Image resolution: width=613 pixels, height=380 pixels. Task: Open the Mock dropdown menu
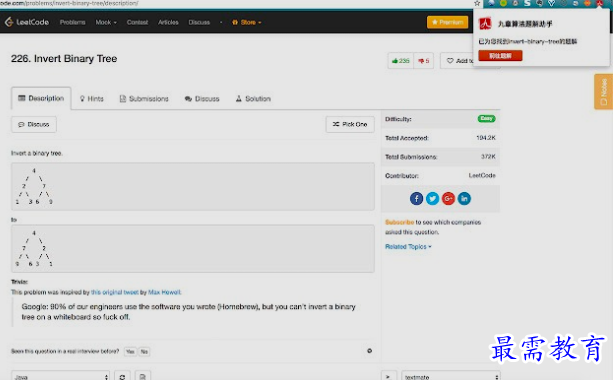click(x=106, y=22)
